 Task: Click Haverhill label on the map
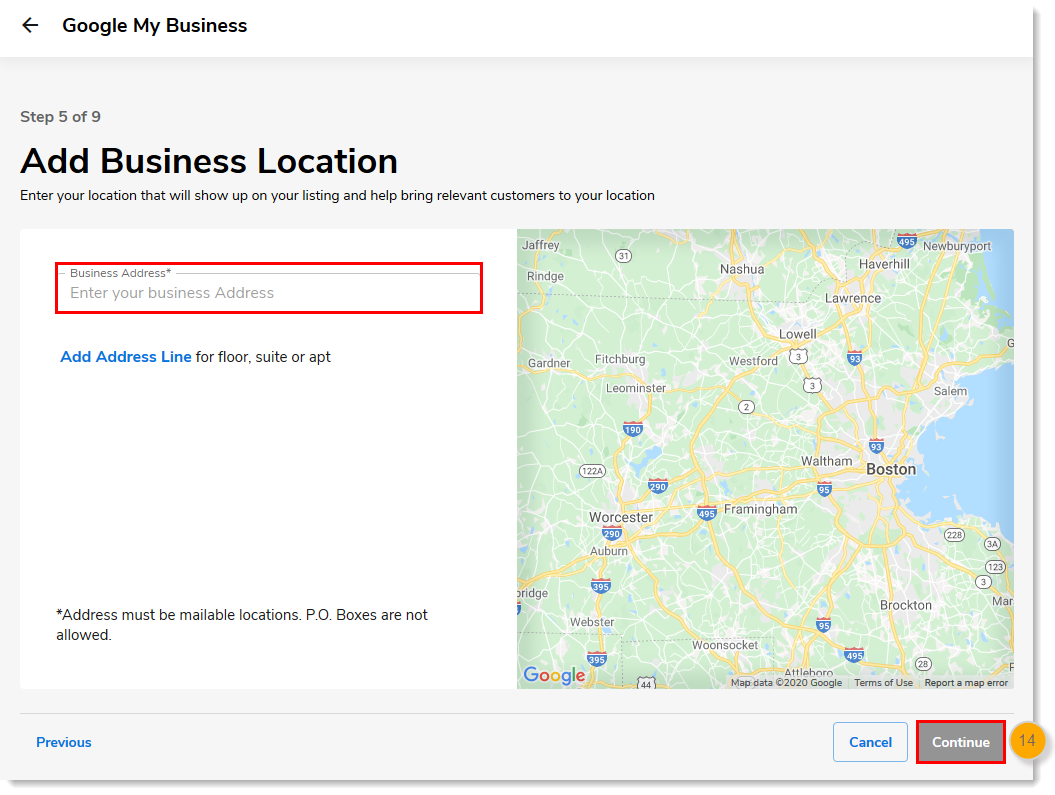coord(884,264)
